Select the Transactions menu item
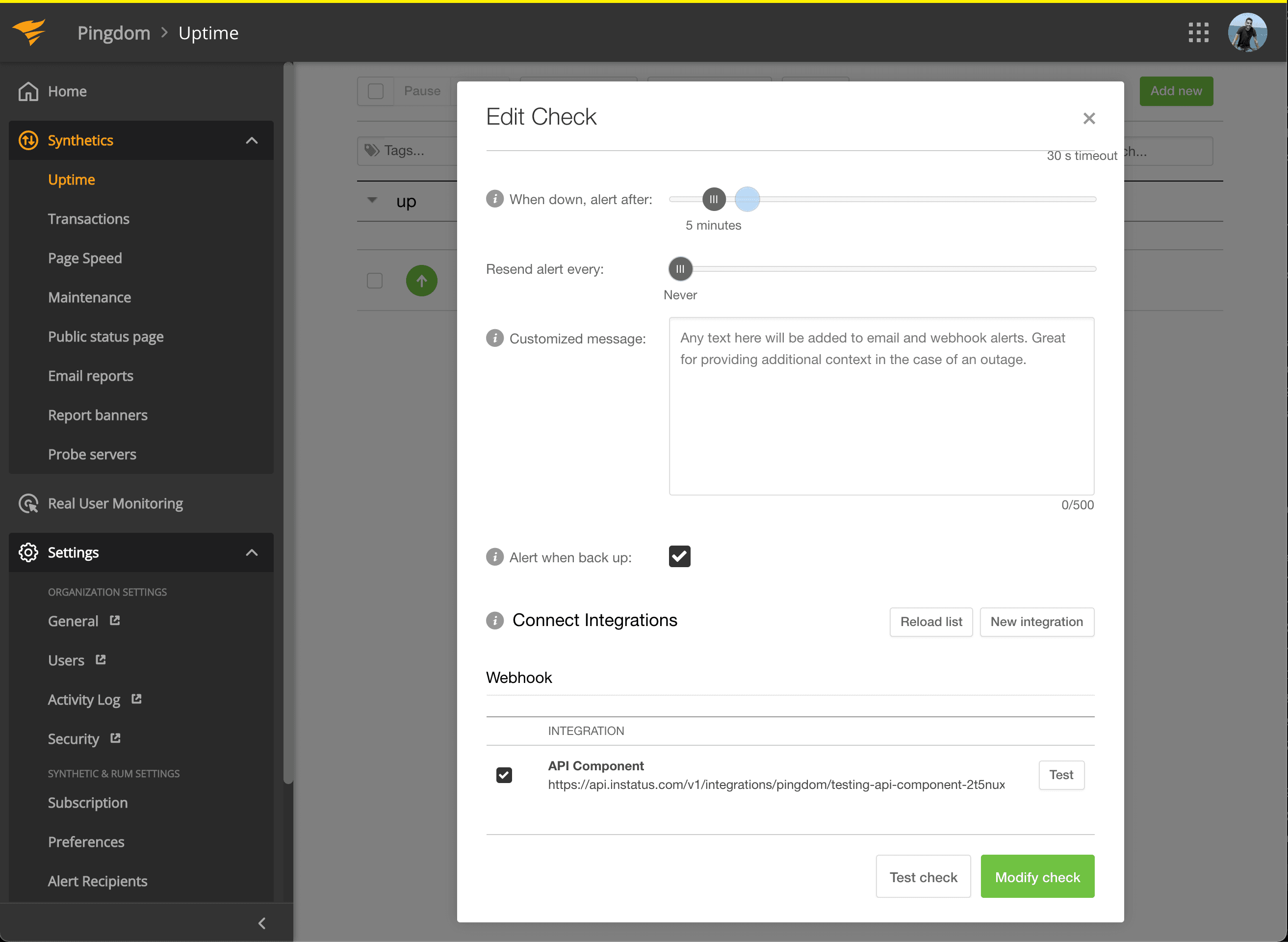 pyautogui.click(x=89, y=218)
